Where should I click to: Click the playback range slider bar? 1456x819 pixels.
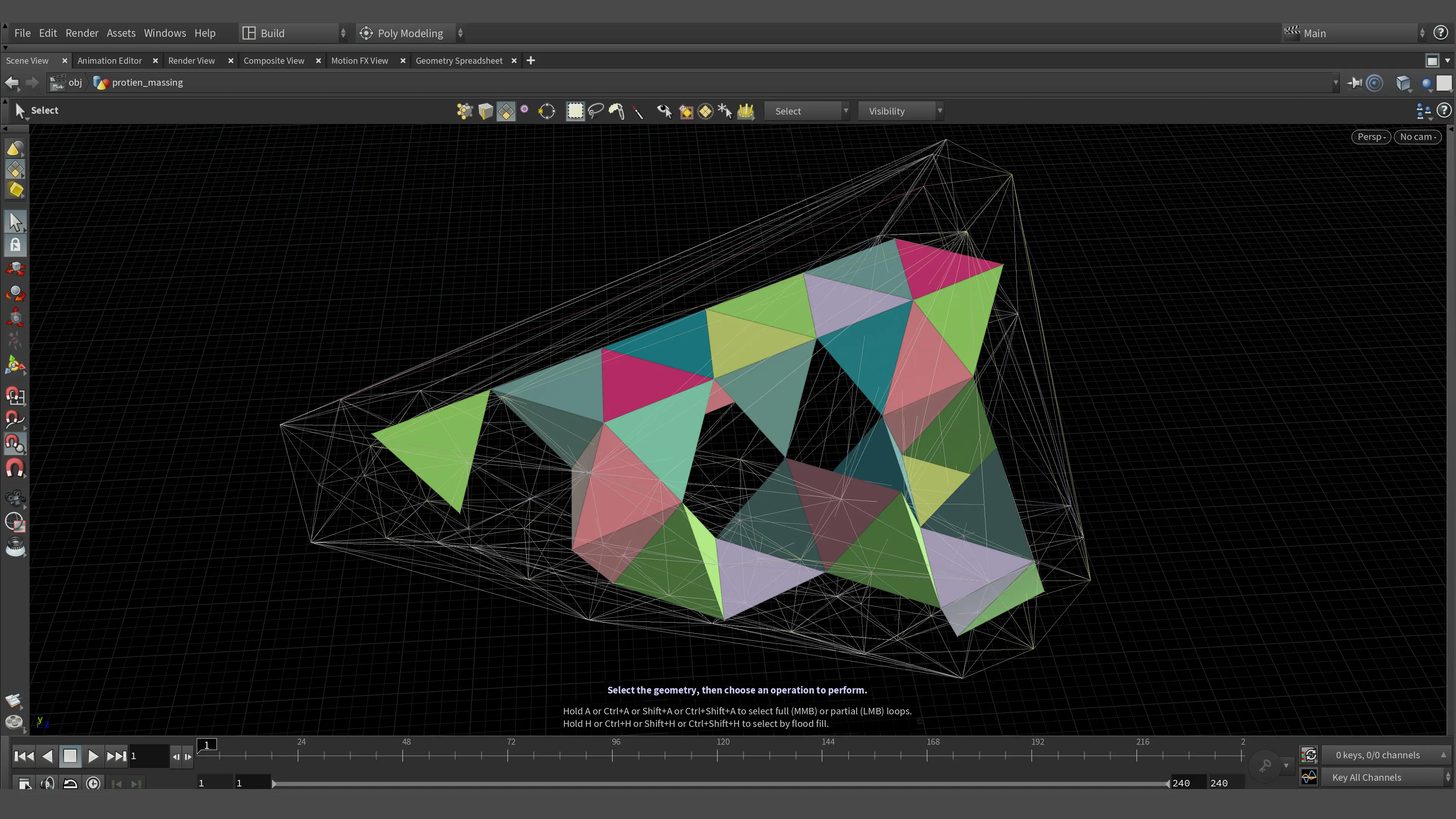point(720,783)
